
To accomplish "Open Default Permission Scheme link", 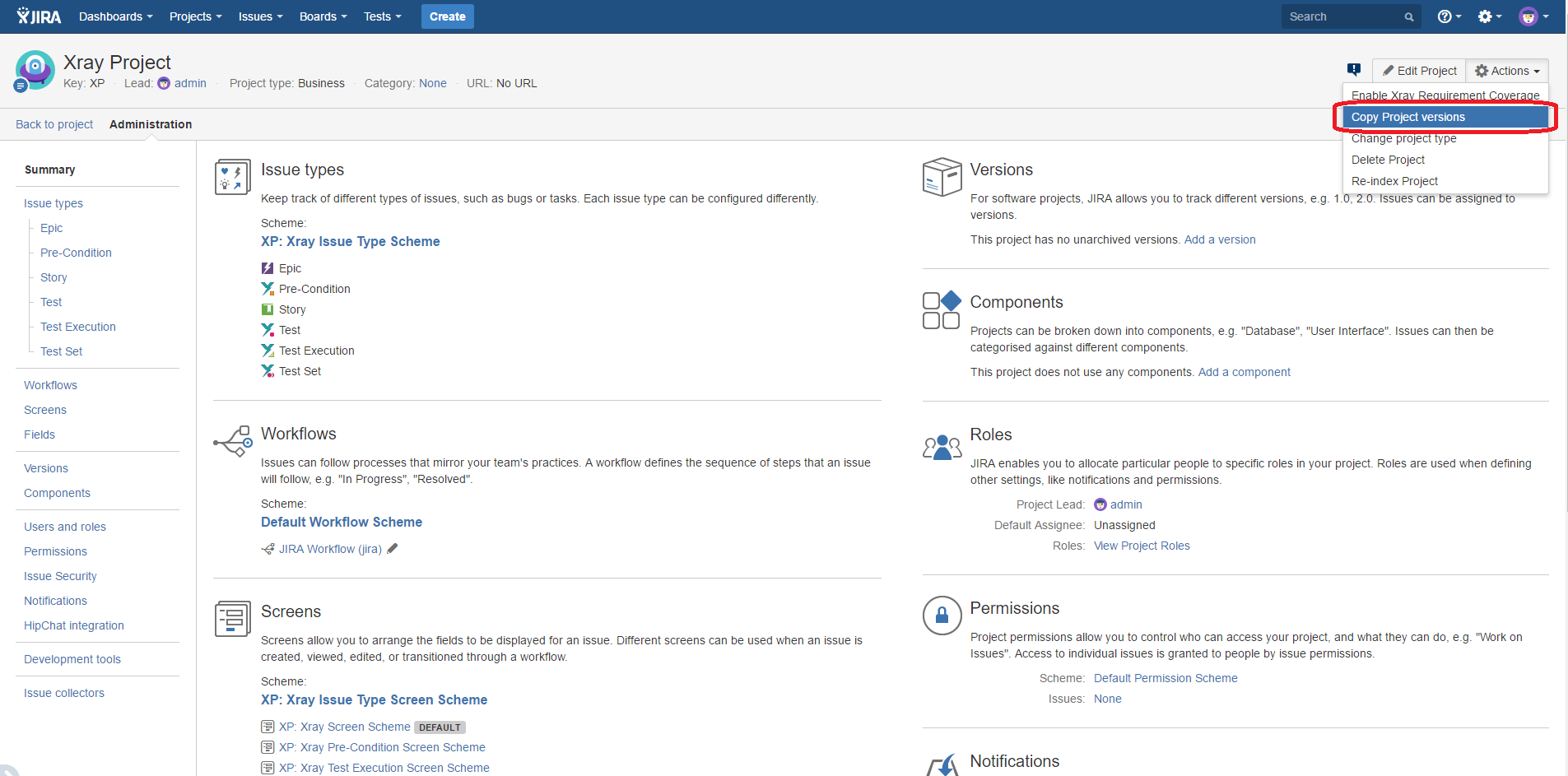I will (1166, 678).
